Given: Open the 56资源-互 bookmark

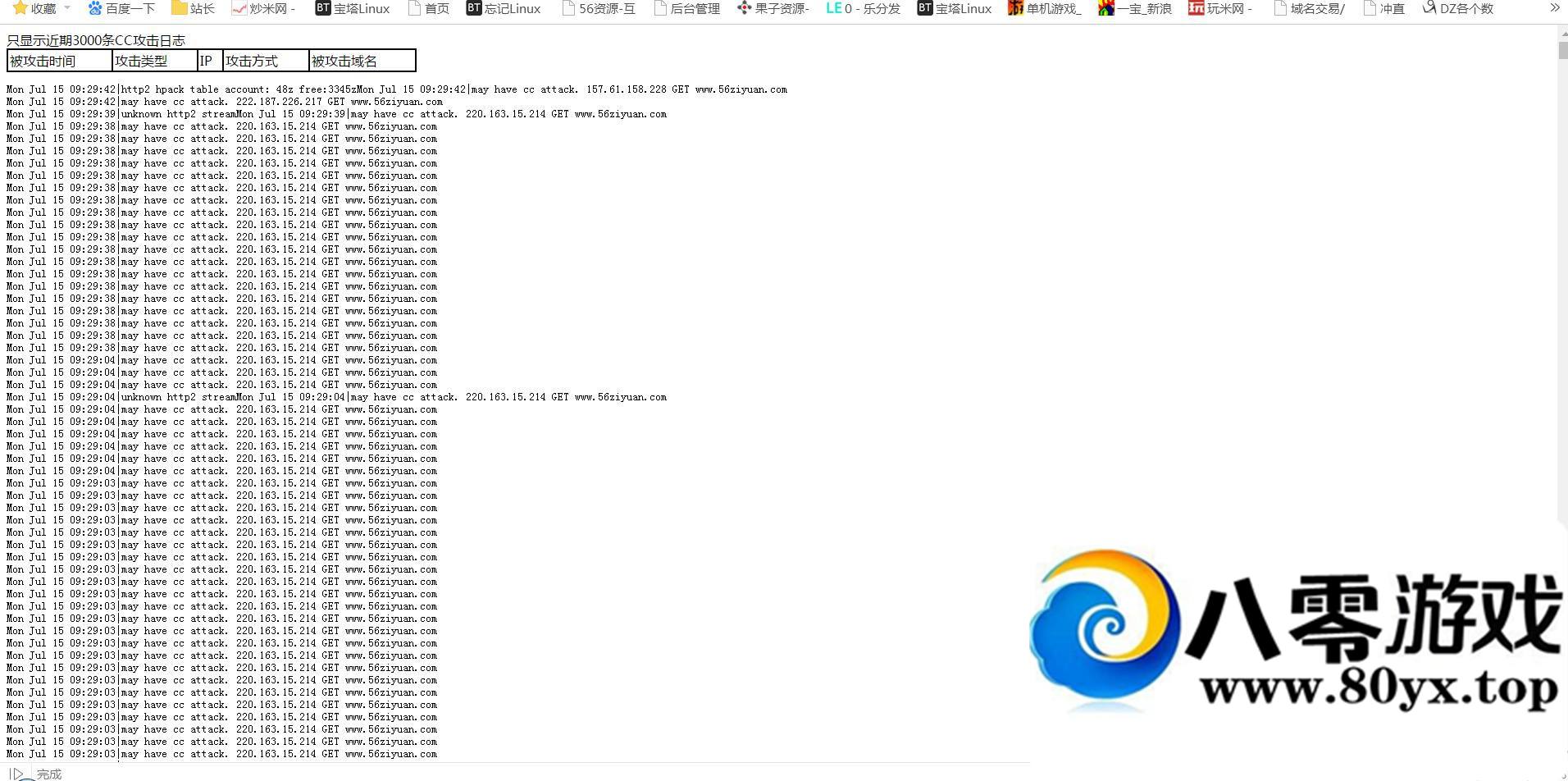Looking at the screenshot, I should point(599,8).
